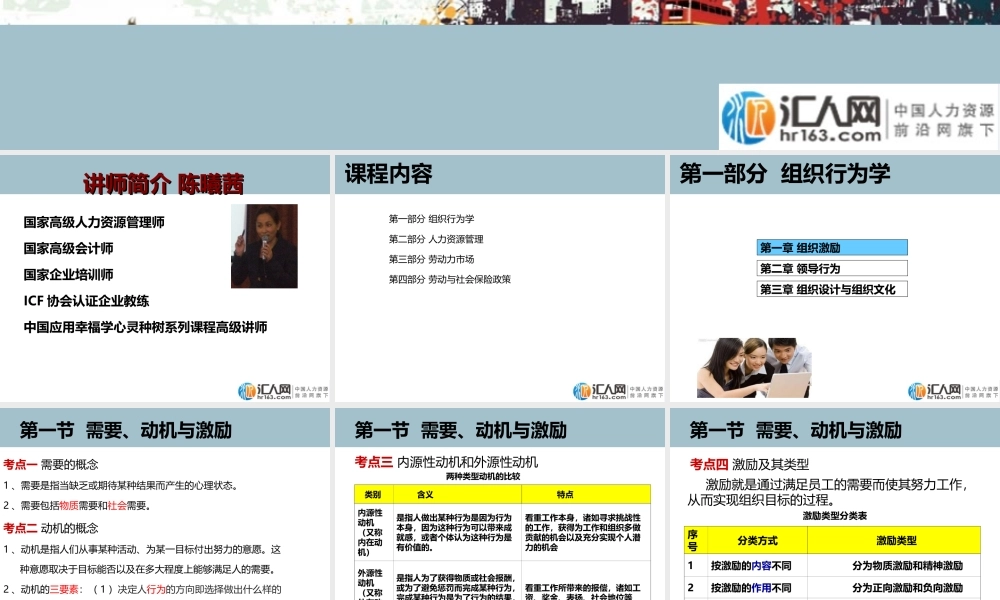
Task: Click the 考点四 激励及其类型 heading
Action: click(749, 464)
